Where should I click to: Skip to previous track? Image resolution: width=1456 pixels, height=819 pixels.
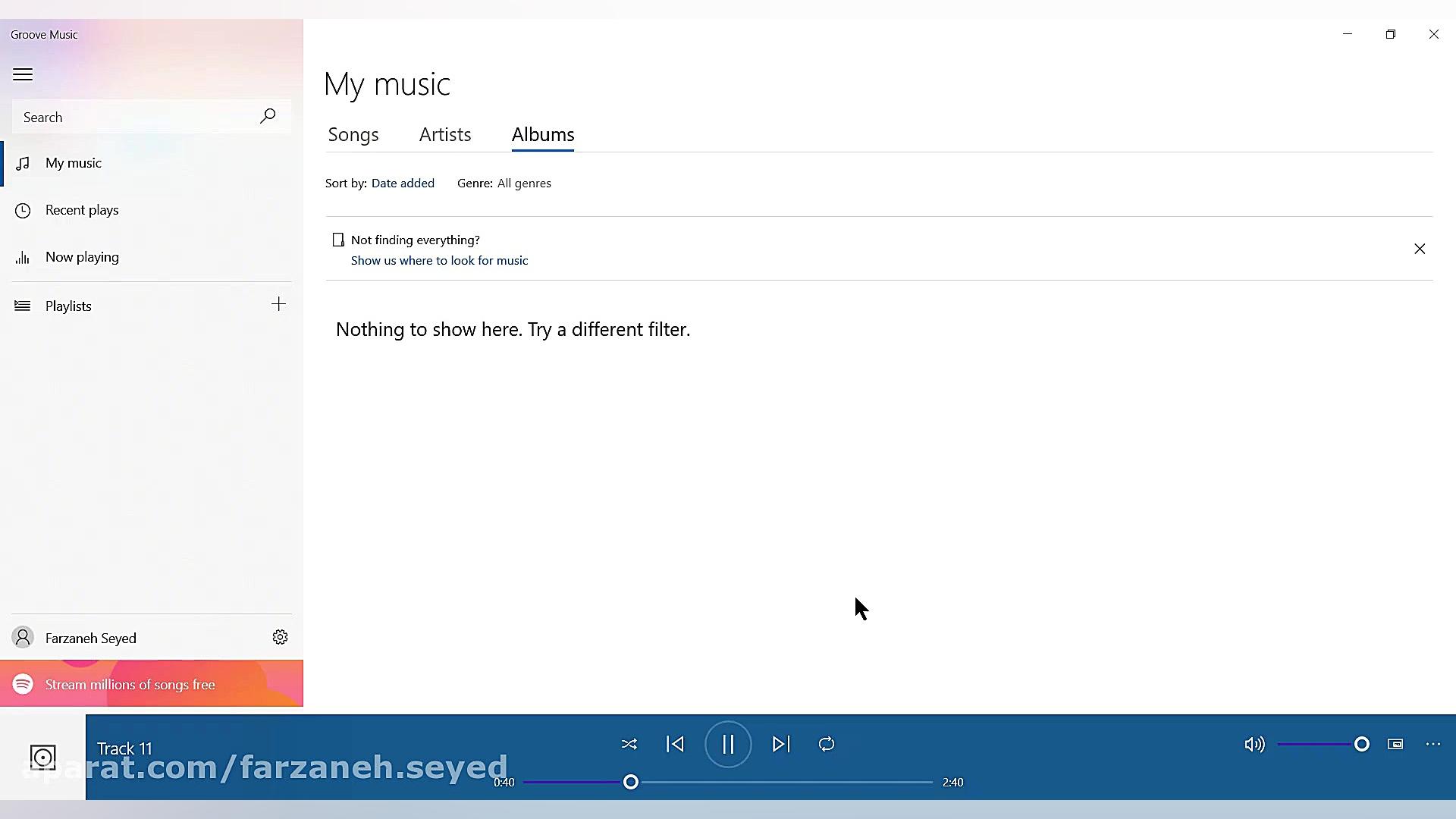675,745
